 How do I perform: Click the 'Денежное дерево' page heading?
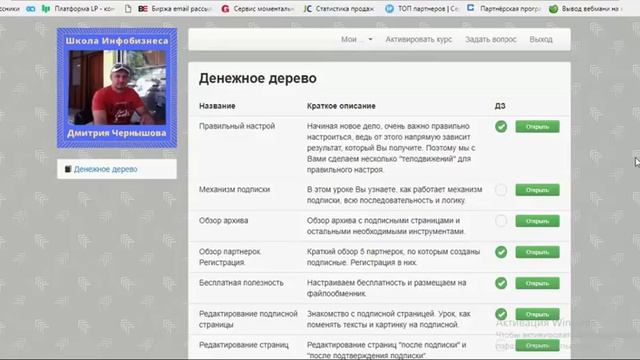[258, 78]
